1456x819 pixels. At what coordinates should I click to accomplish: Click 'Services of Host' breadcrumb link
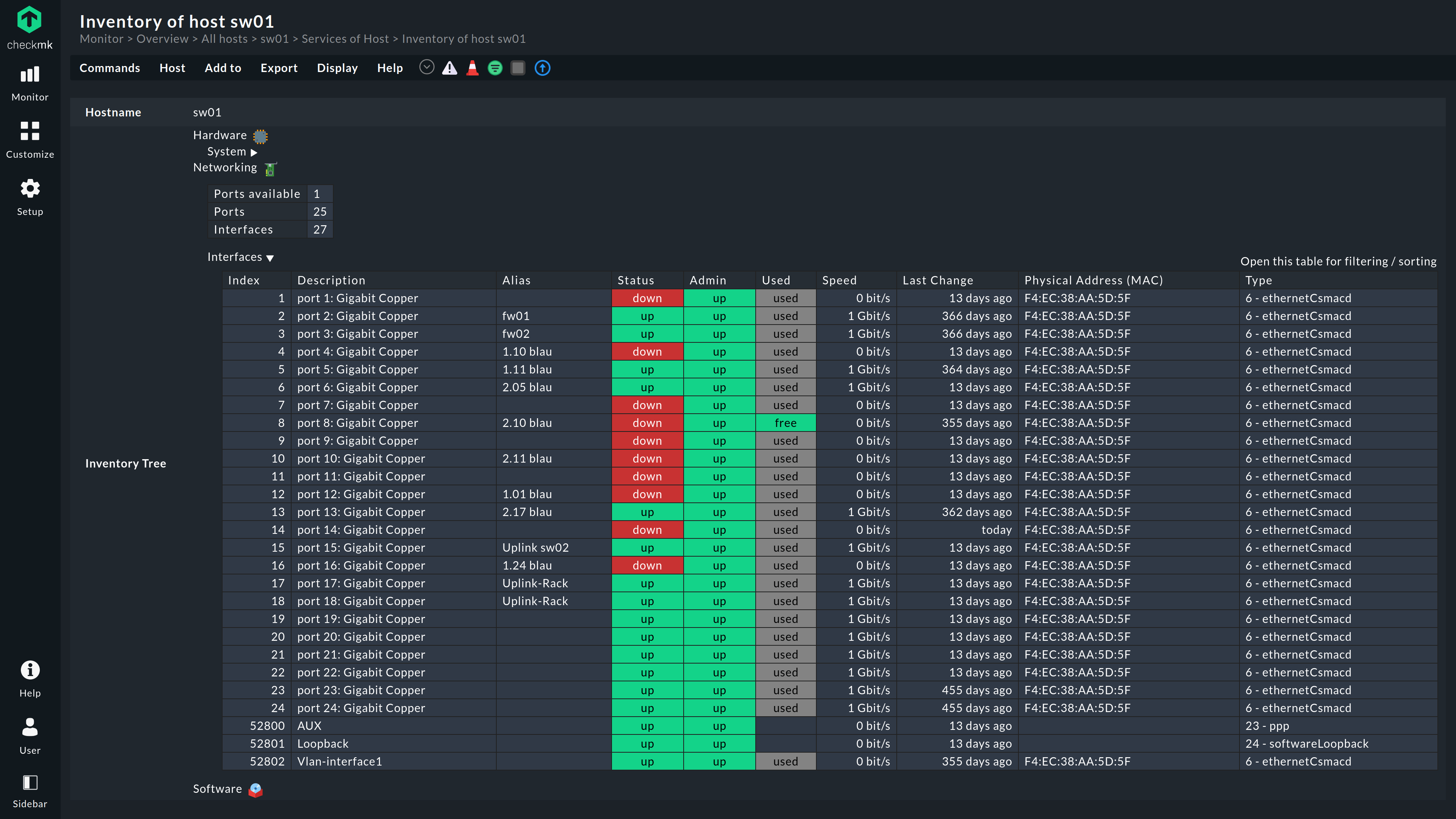tap(345, 39)
